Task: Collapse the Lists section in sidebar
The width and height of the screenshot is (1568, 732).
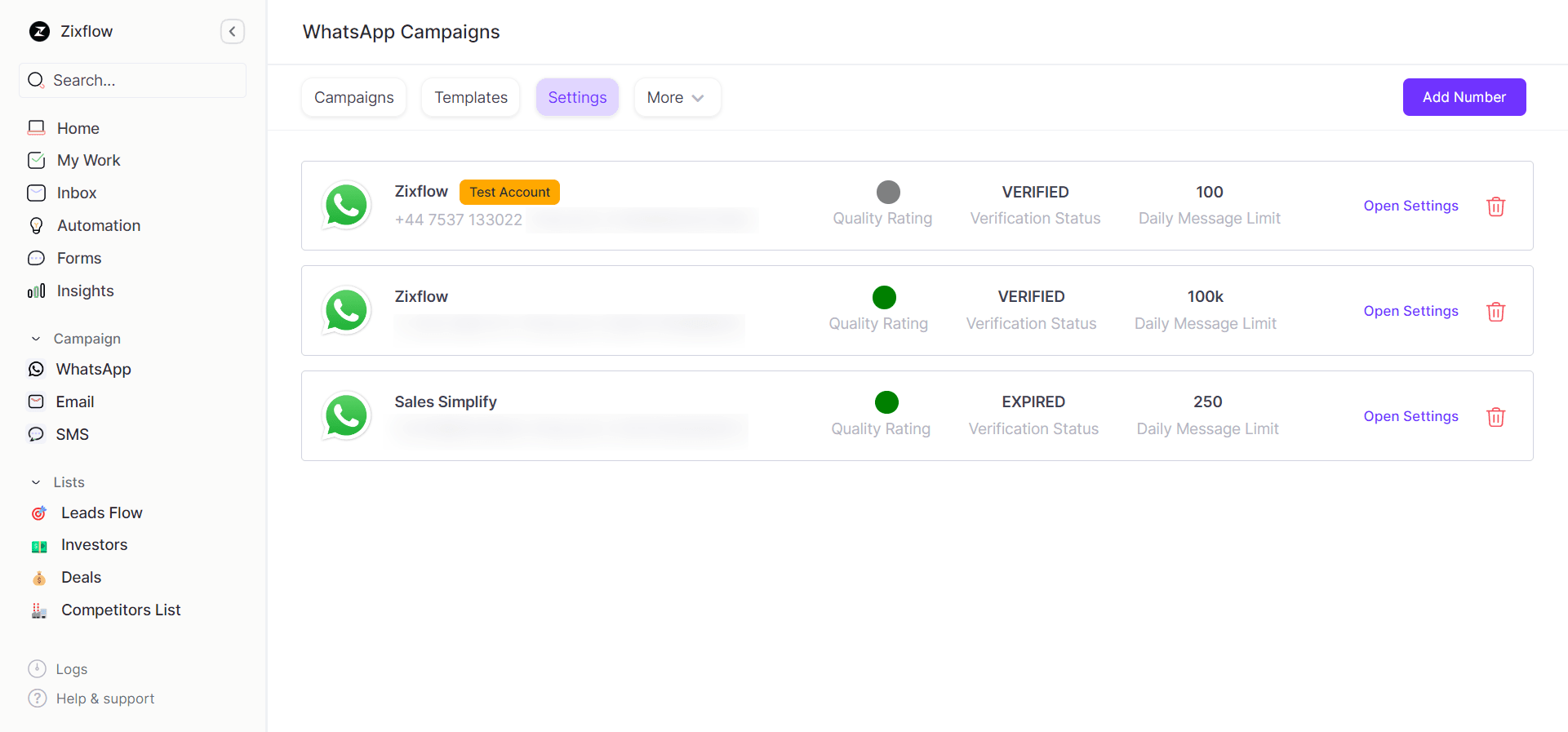Action: click(x=36, y=482)
